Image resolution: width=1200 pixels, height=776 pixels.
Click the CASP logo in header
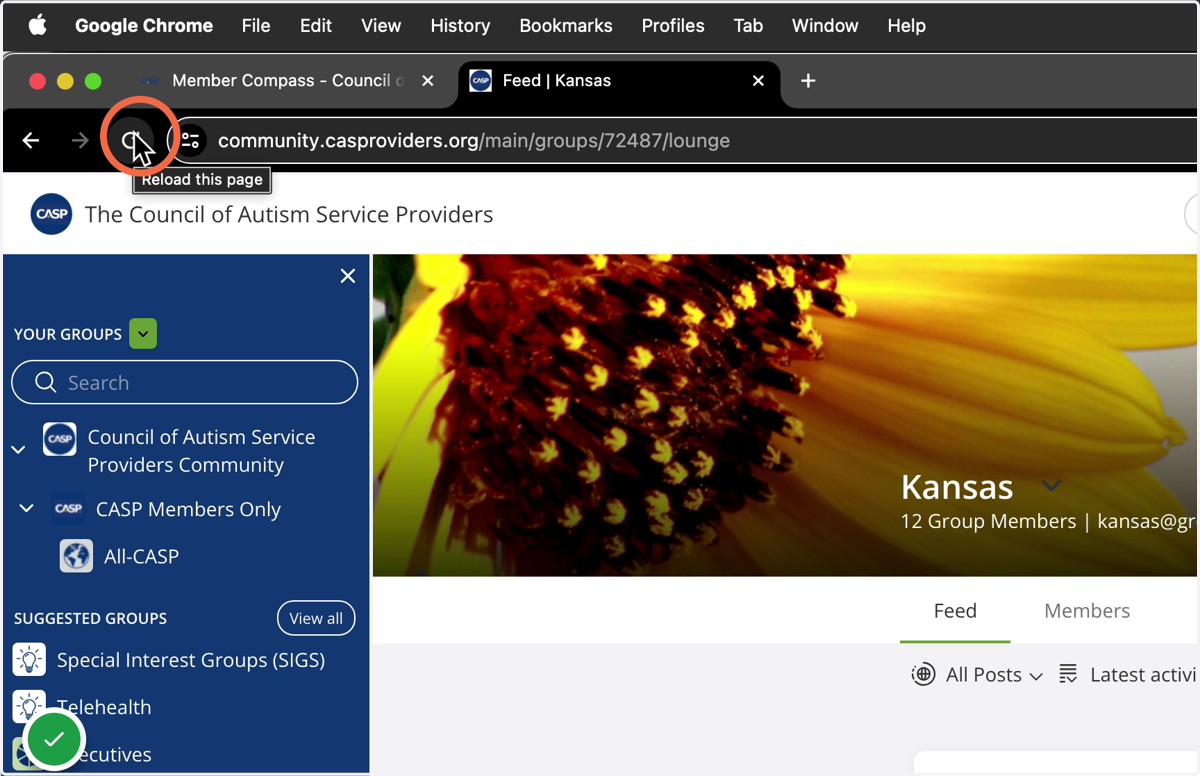click(51, 214)
